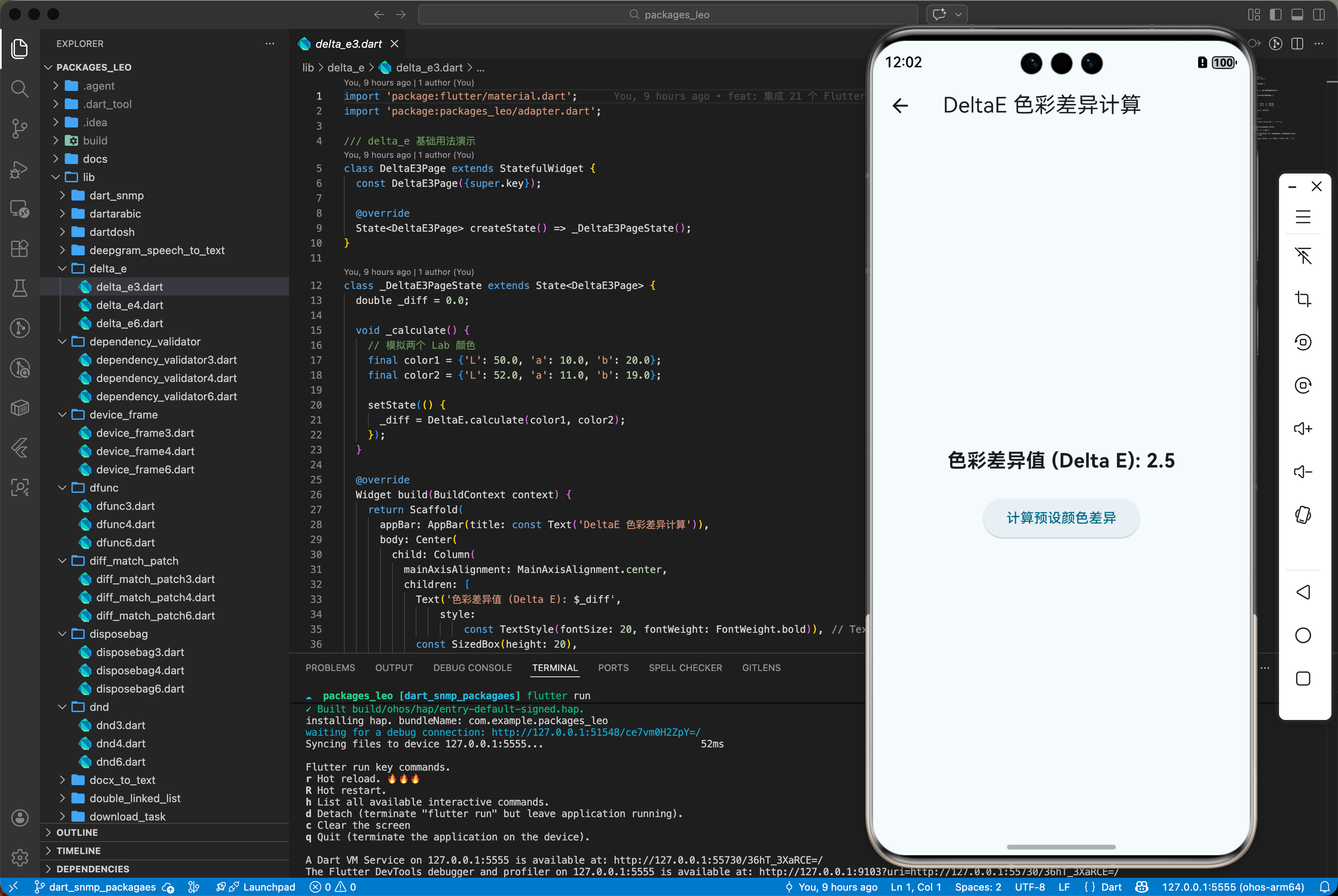Toggle the bottom panel layout icon
The height and width of the screenshot is (896, 1338).
point(1297,15)
